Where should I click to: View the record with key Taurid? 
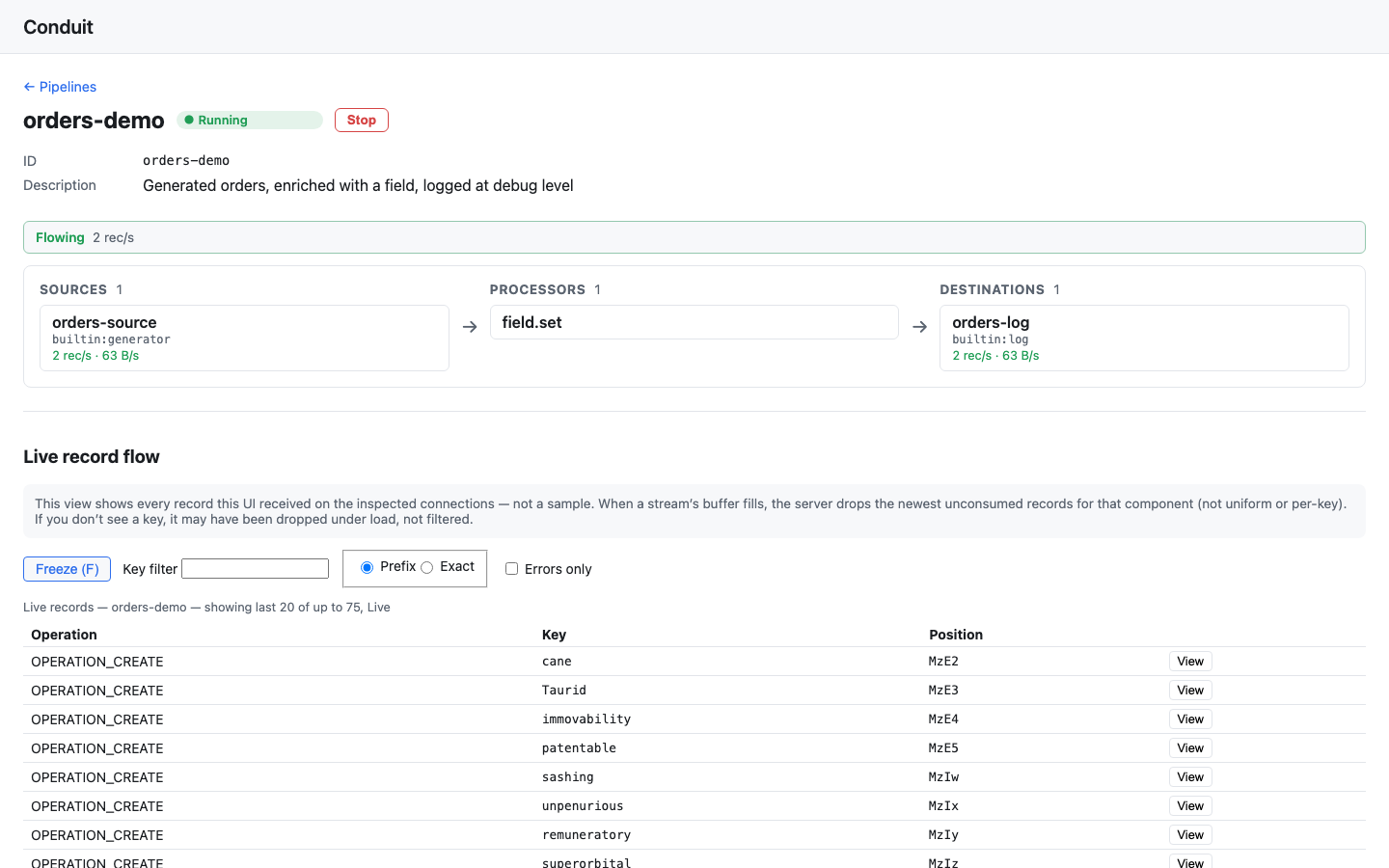point(1190,691)
